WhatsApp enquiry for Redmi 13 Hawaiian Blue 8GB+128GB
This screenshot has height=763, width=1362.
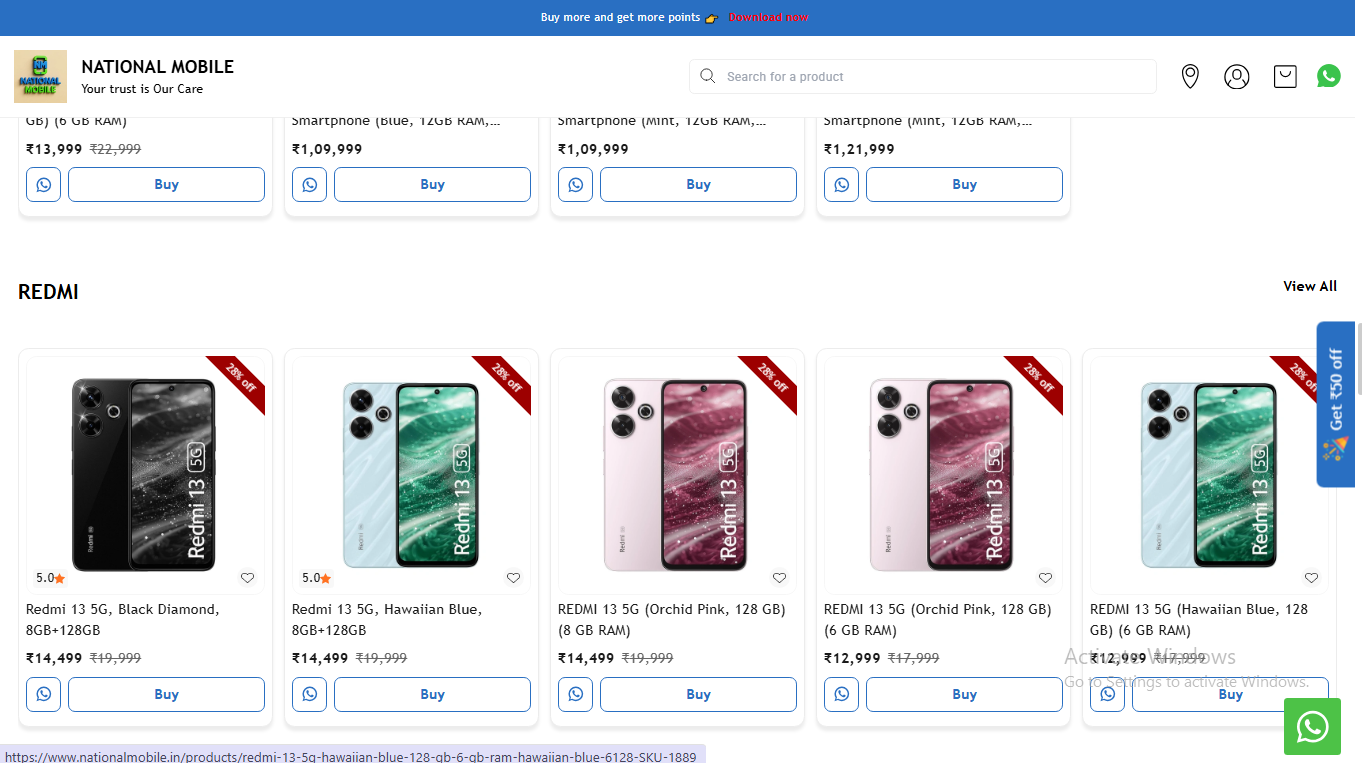[x=310, y=694]
